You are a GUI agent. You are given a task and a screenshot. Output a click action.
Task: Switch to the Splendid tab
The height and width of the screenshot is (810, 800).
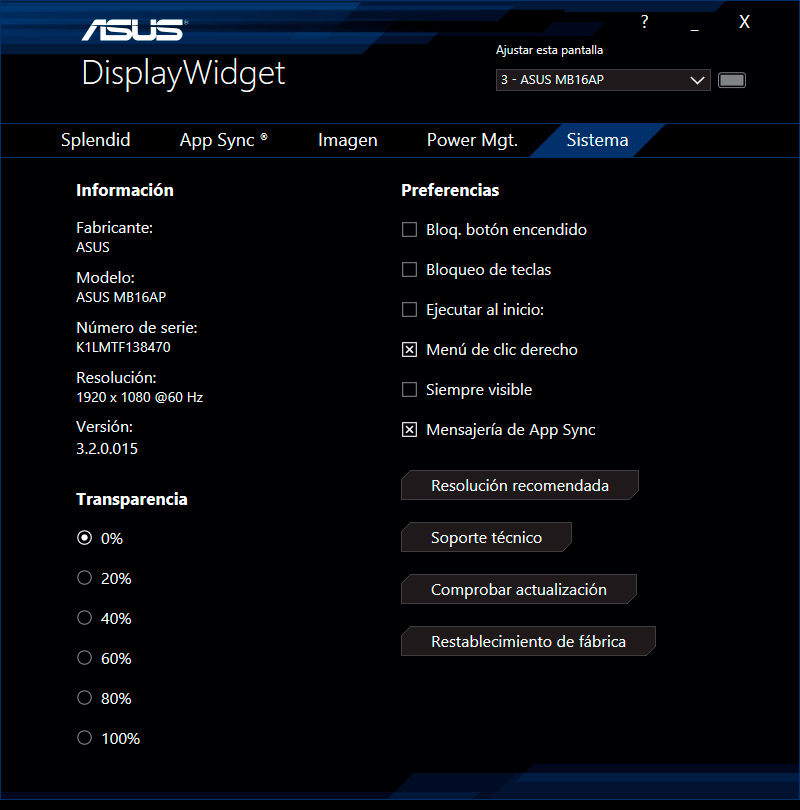[x=96, y=140]
